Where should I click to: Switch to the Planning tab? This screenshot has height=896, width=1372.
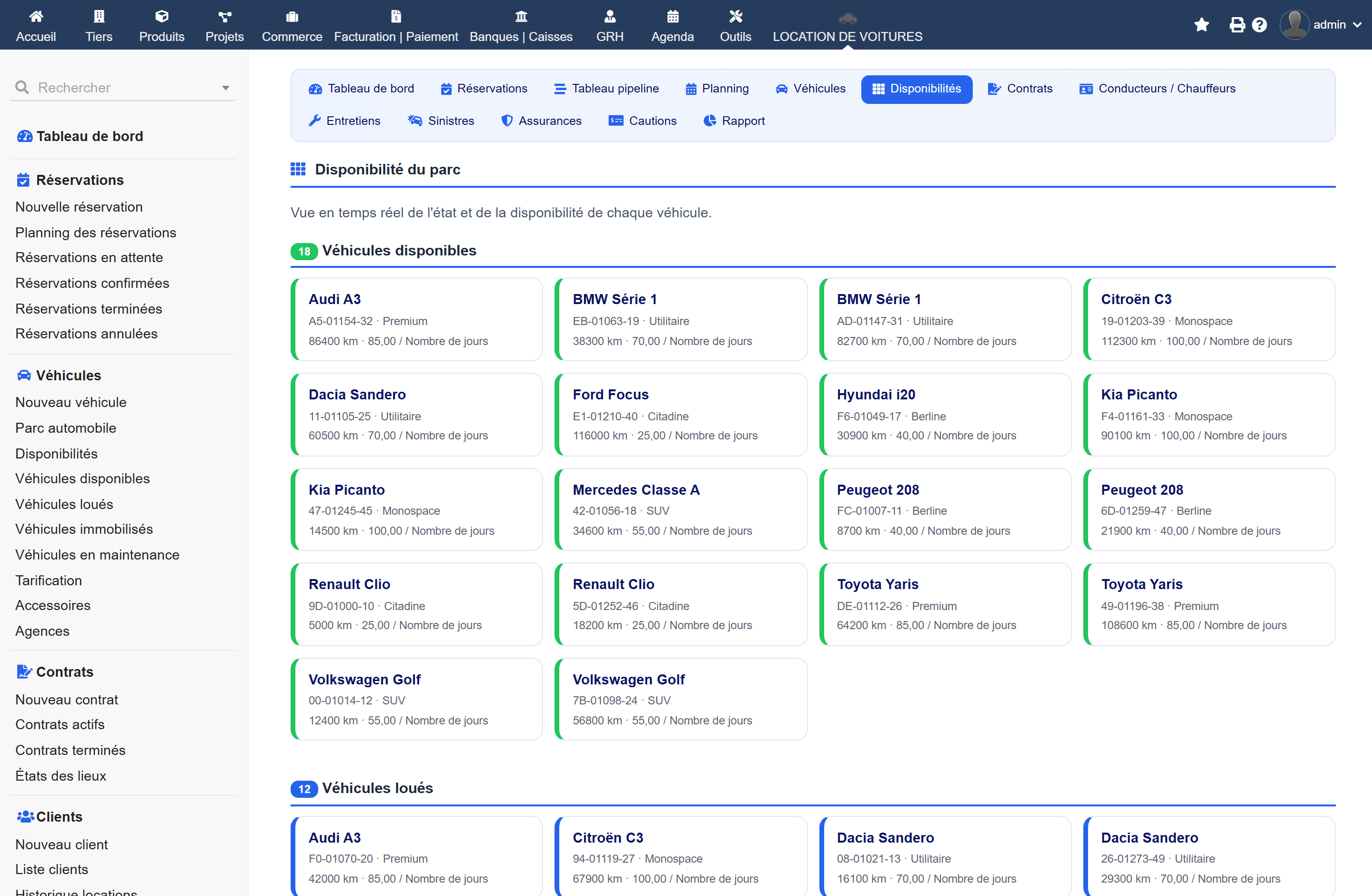pyautogui.click(x=717, y=89)
